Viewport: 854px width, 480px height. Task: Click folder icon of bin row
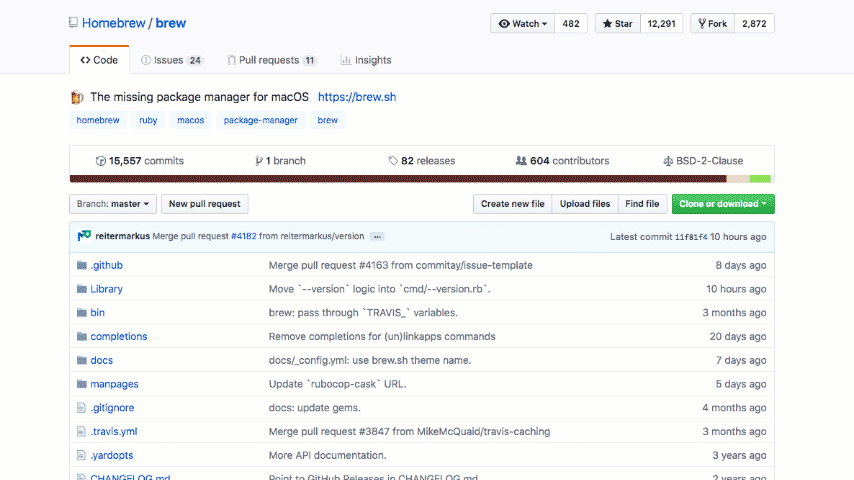point(82,313)
